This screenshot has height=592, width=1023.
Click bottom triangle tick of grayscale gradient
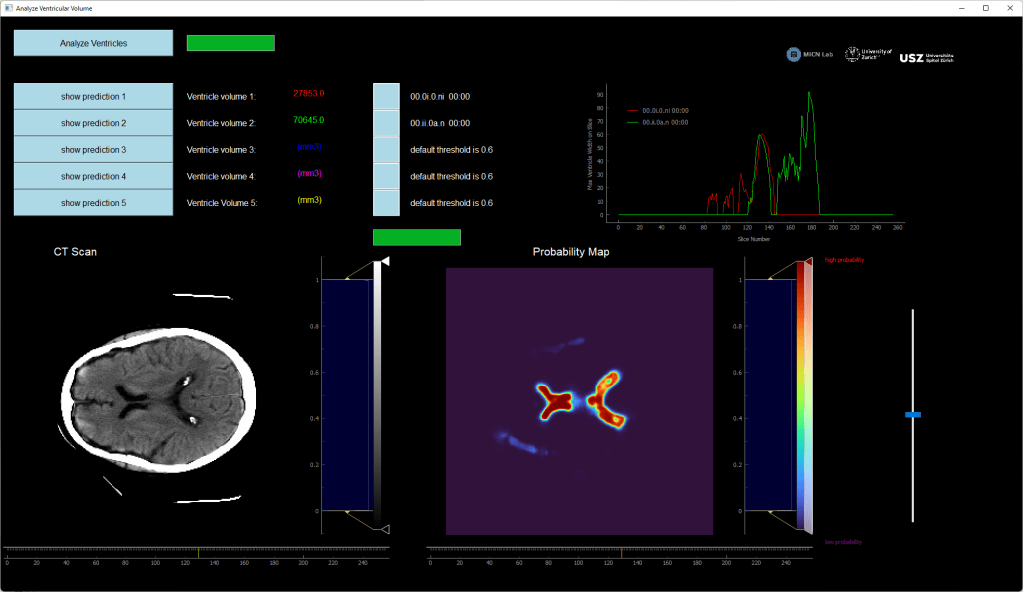click(x=385, y=528)
